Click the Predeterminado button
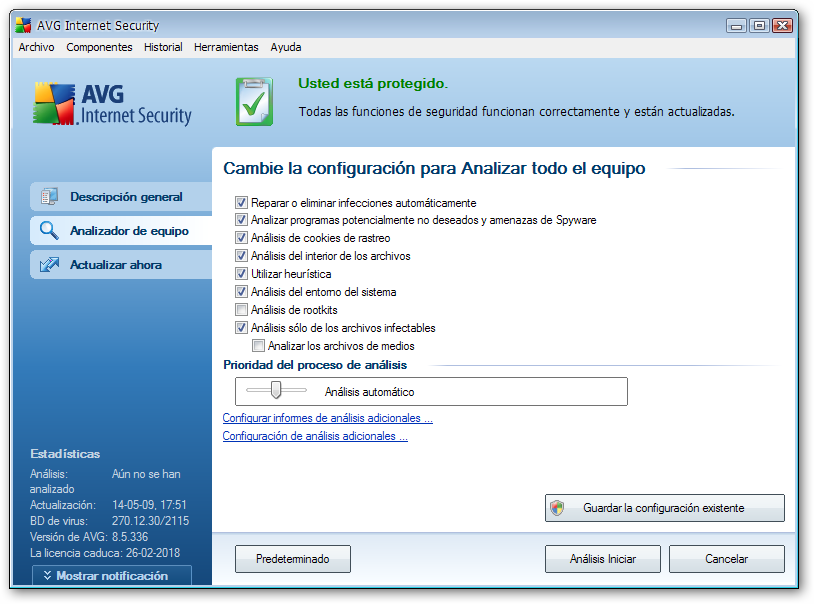The width and height of the screenshot is (814, 604). 293,559
